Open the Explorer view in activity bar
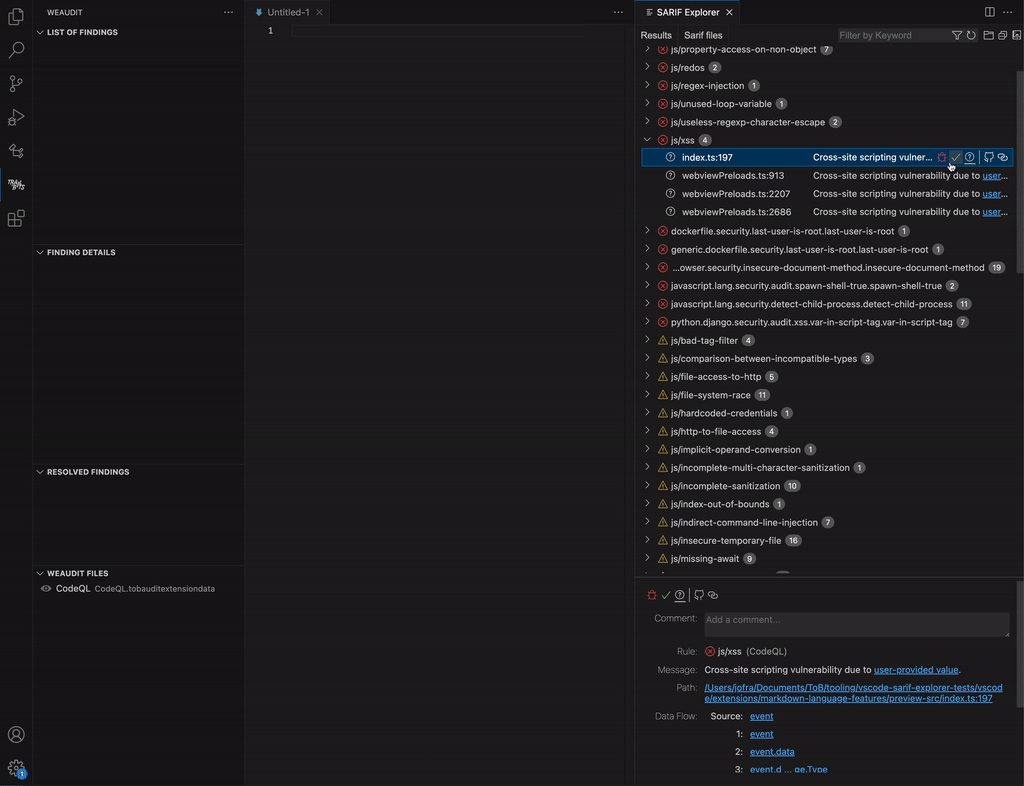The image size is (1024, 786). 16,16
